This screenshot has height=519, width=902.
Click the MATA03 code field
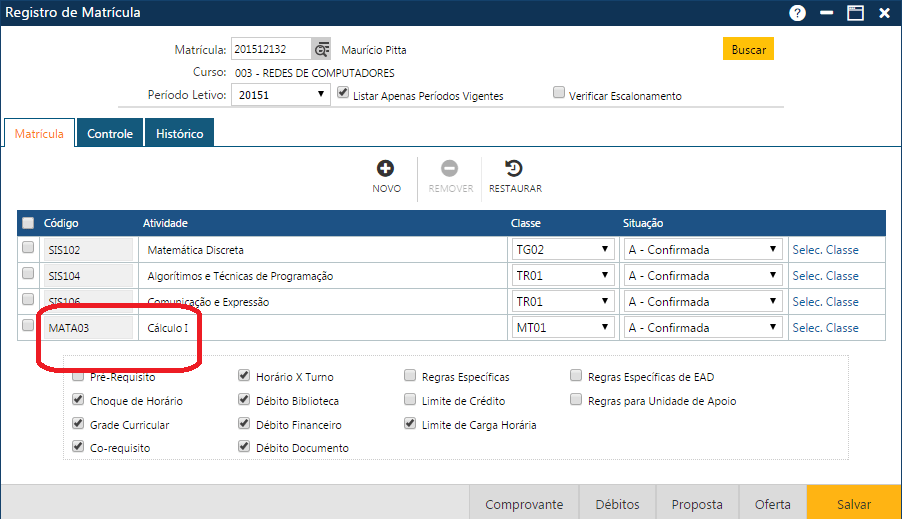coord(89,327)
